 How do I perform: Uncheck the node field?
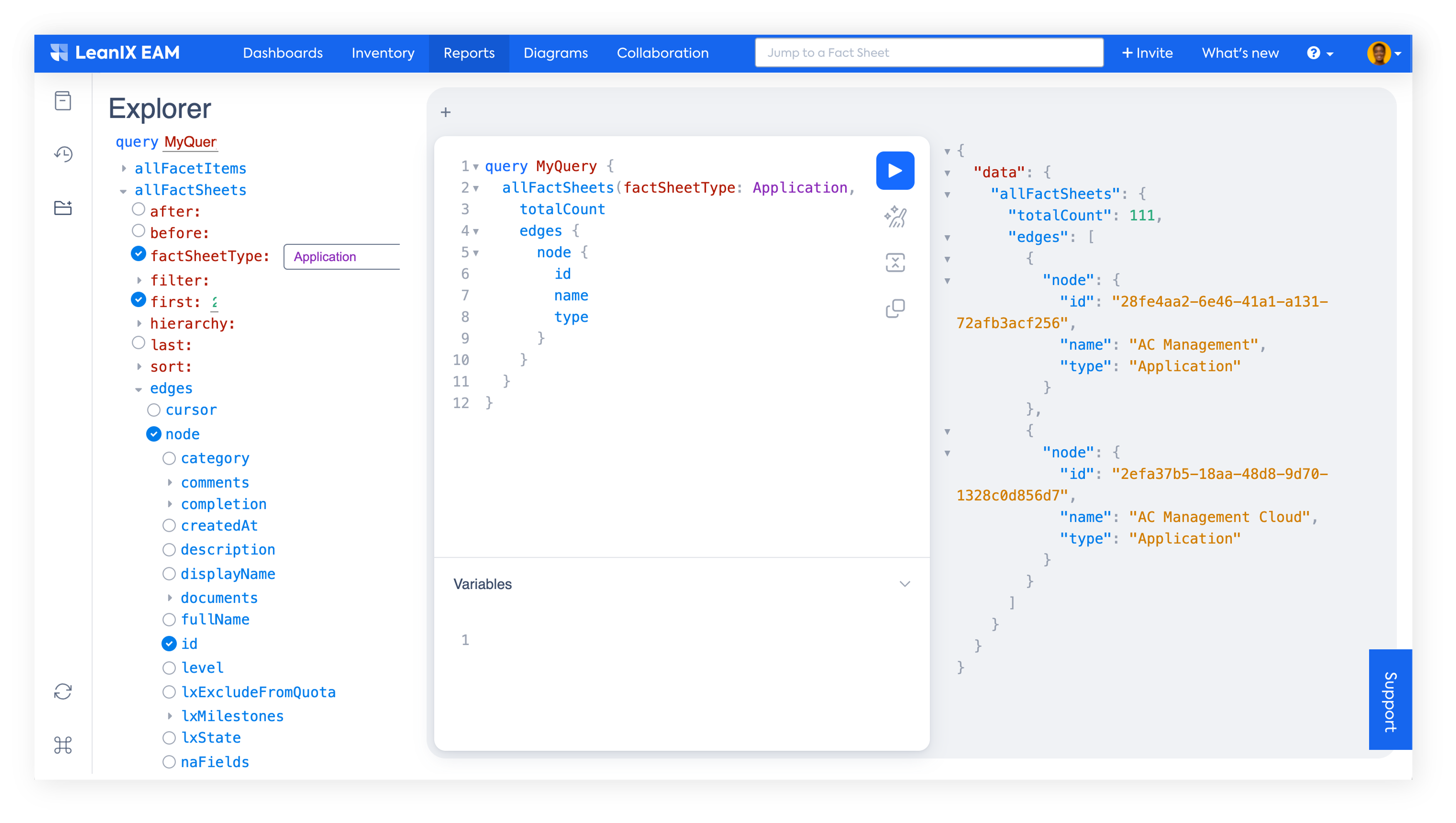[153, 434]
